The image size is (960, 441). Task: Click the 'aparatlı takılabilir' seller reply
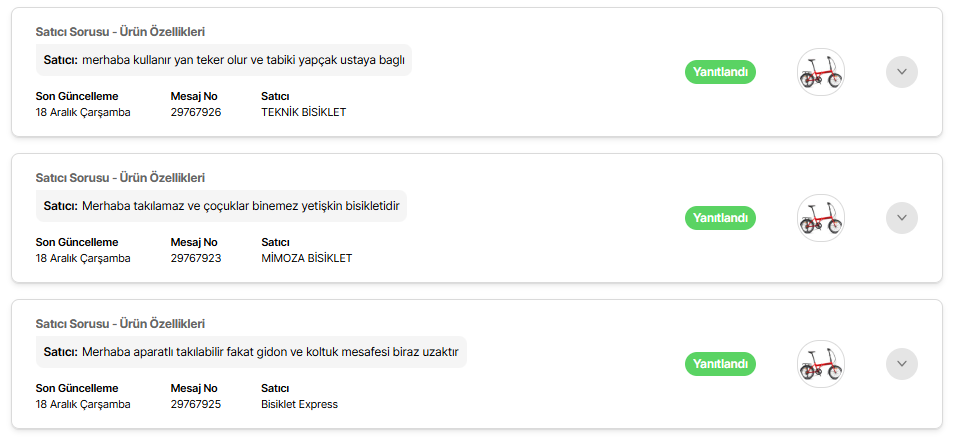pos(251,352)
